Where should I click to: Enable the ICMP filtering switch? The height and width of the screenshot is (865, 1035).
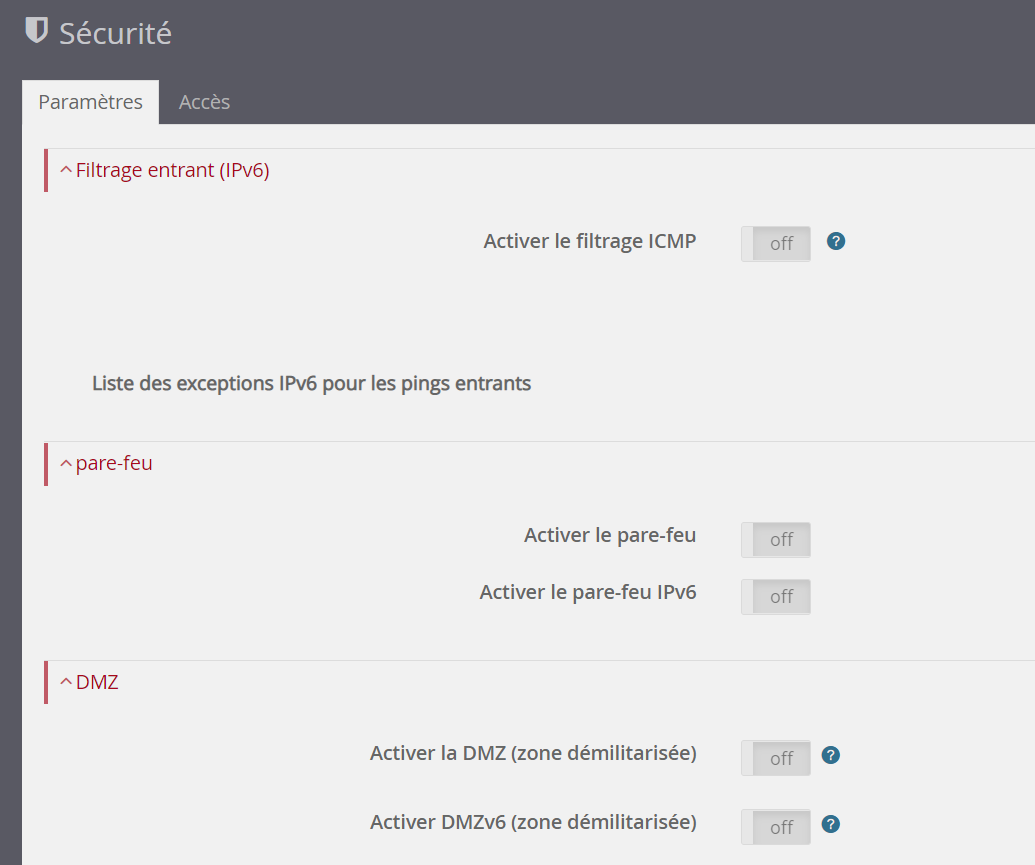(776, 243)
